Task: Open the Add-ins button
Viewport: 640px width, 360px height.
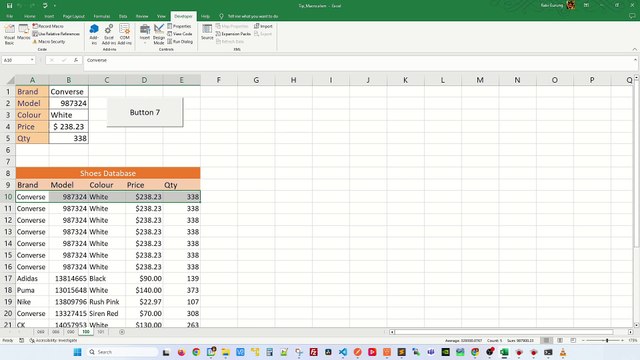Action: pyautogui.click(x=94, y=34)
